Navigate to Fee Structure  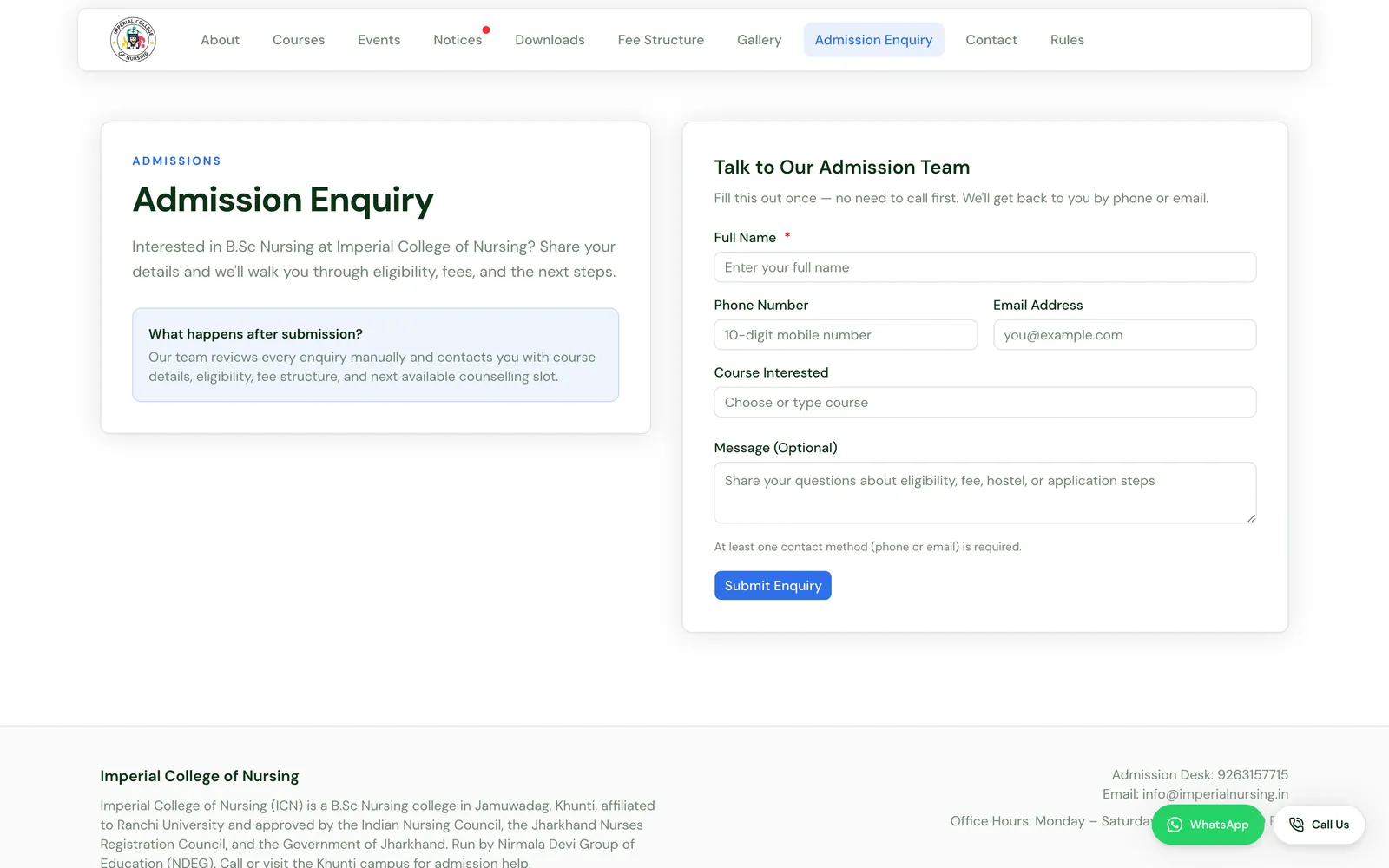tap(661, 40)
